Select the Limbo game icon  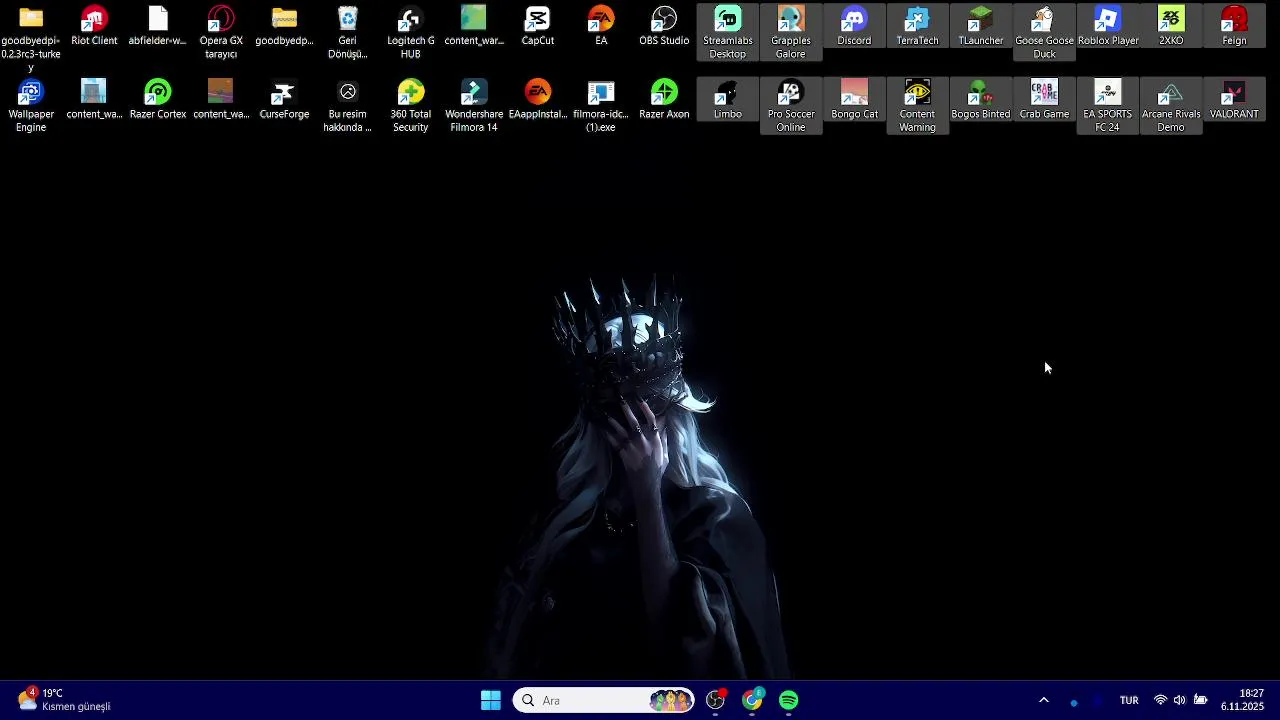point(727,100)
